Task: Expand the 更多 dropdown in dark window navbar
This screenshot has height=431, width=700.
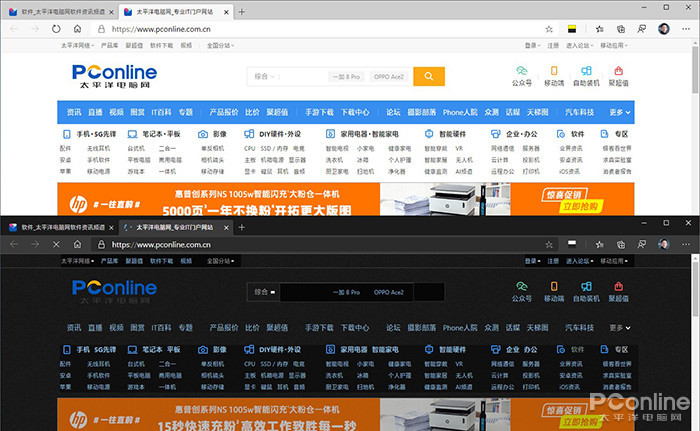Action: 620,327
